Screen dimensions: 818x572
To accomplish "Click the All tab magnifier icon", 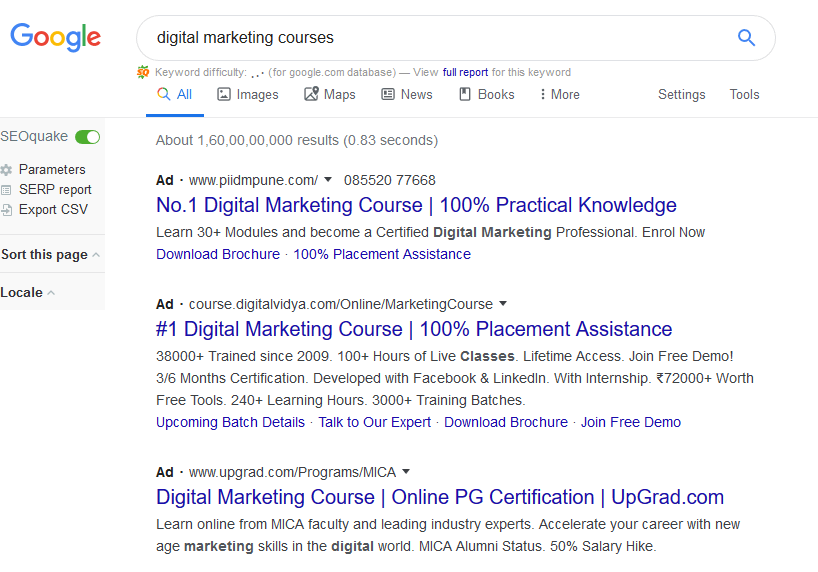I will 164,94.
